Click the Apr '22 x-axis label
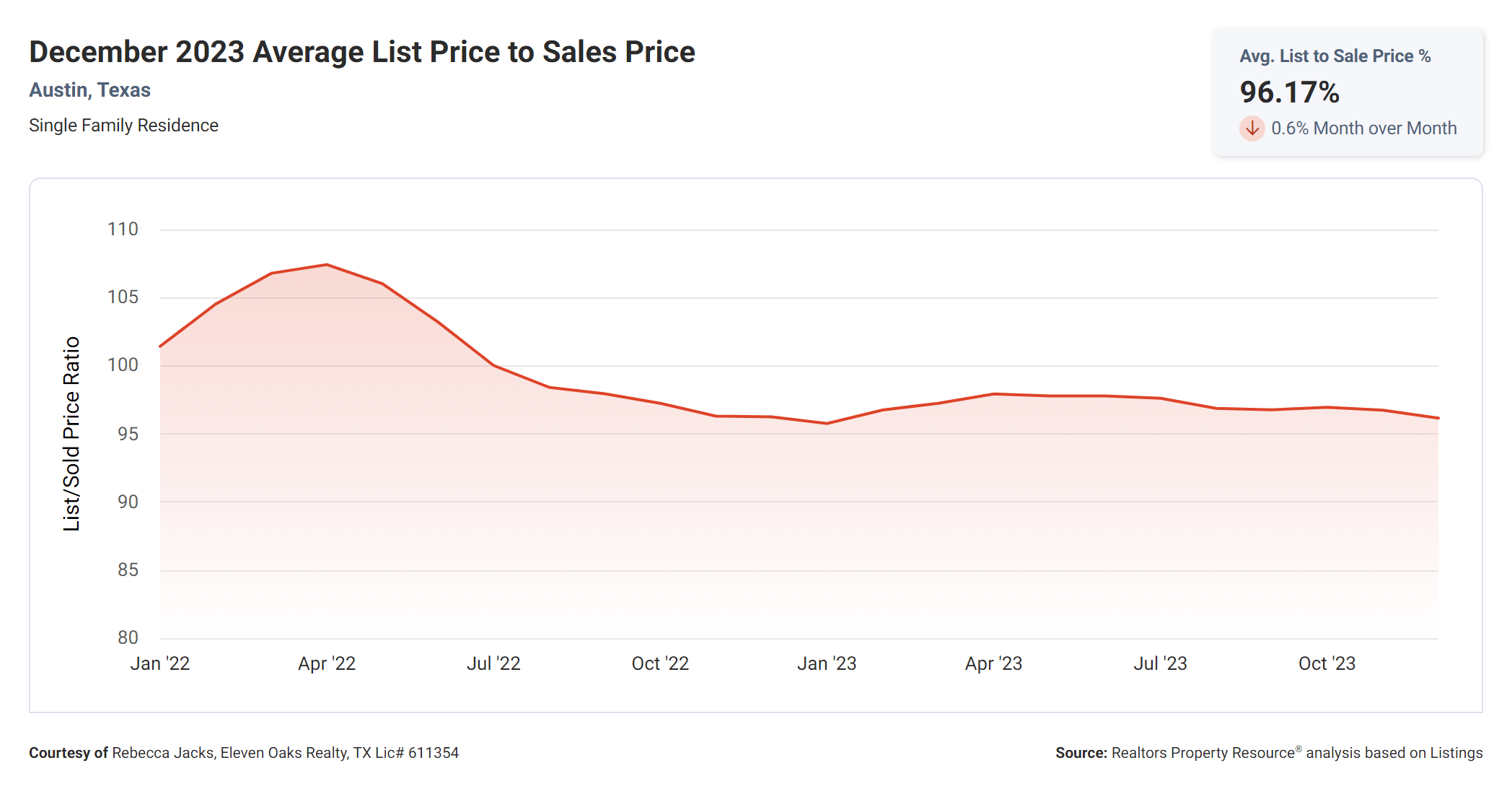The height and width of the screenshot is (794, 1512). click(x=327, y=663)
